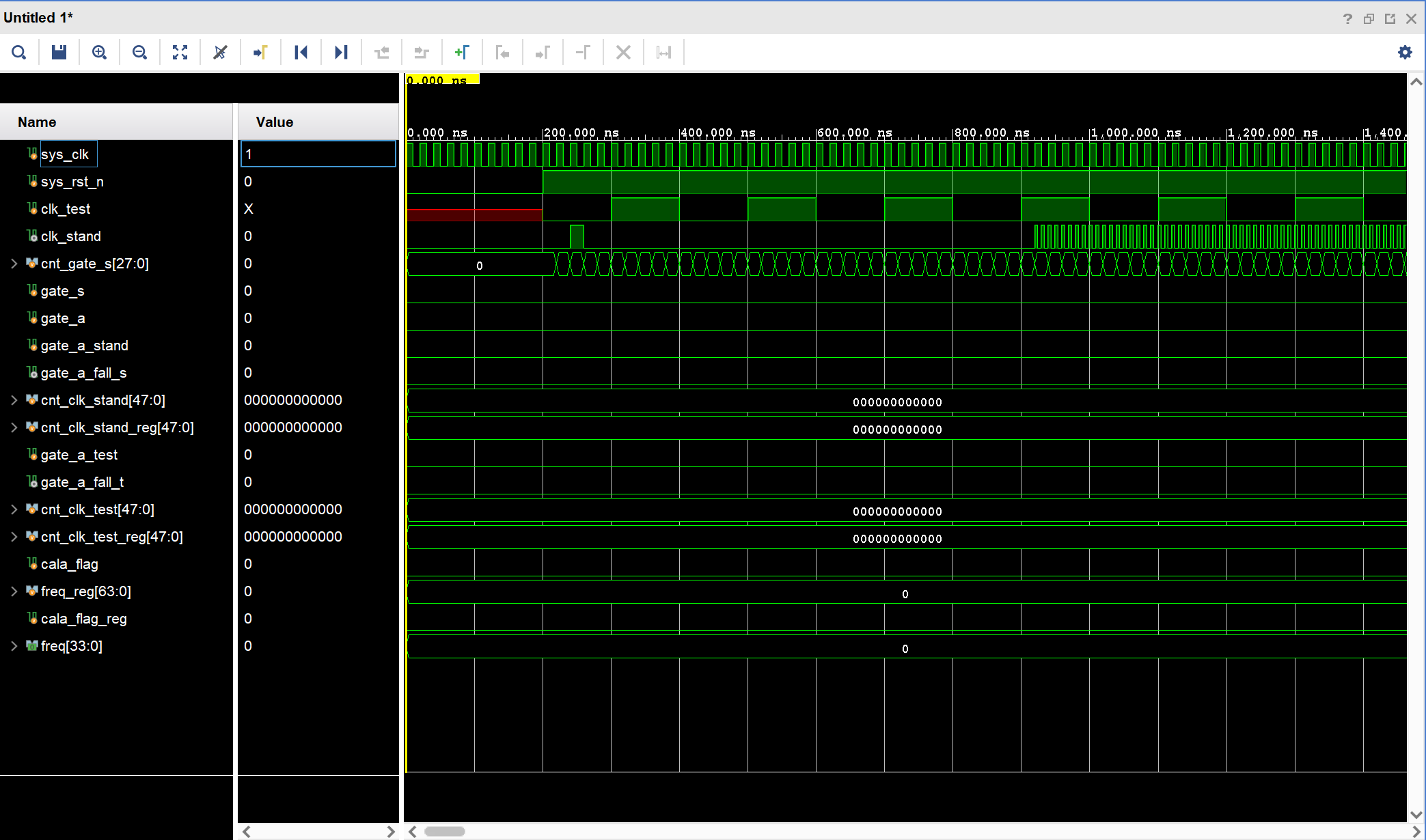Expand the cnt_clk_stand[47:0] signal

click(14, 400)
